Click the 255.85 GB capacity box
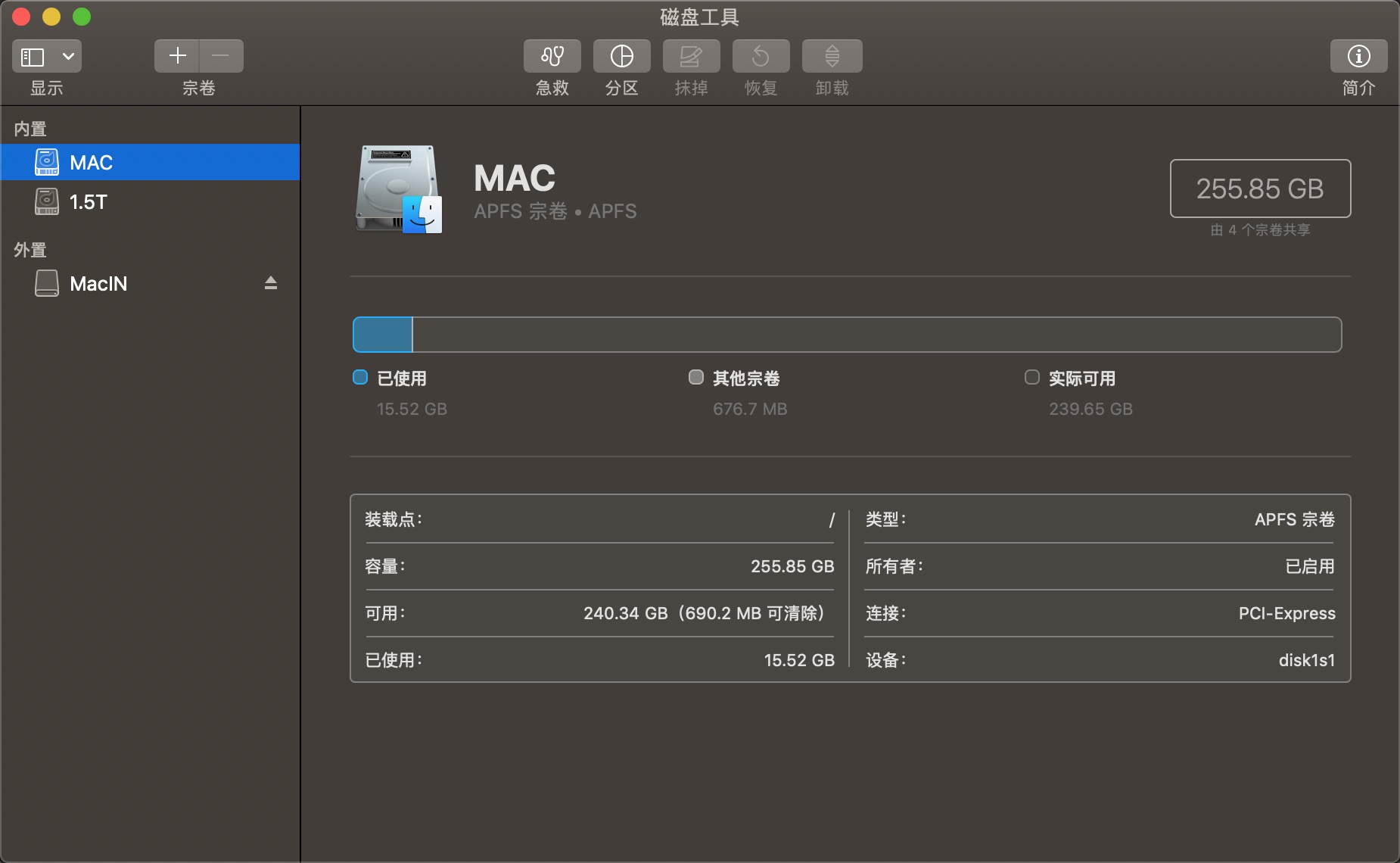1400x863 pixels. point(1260,188)
